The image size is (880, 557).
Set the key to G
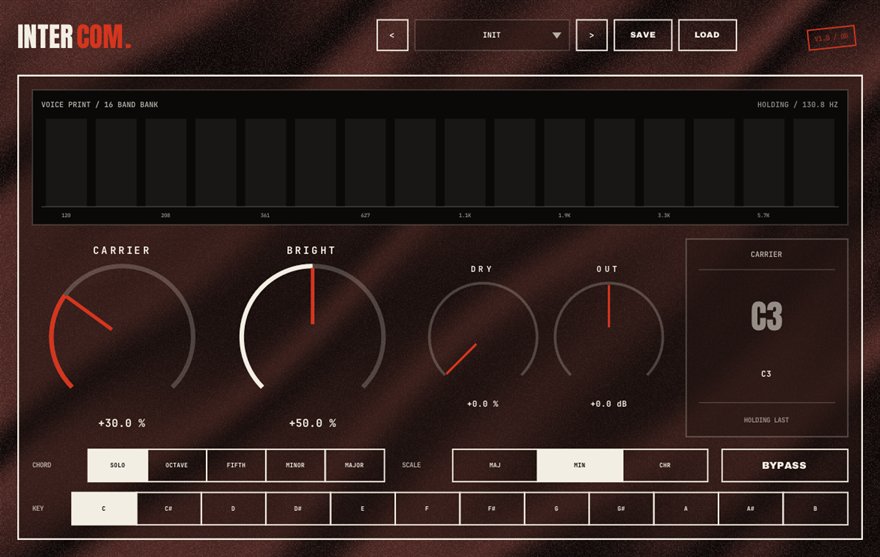tap(556, 509)
